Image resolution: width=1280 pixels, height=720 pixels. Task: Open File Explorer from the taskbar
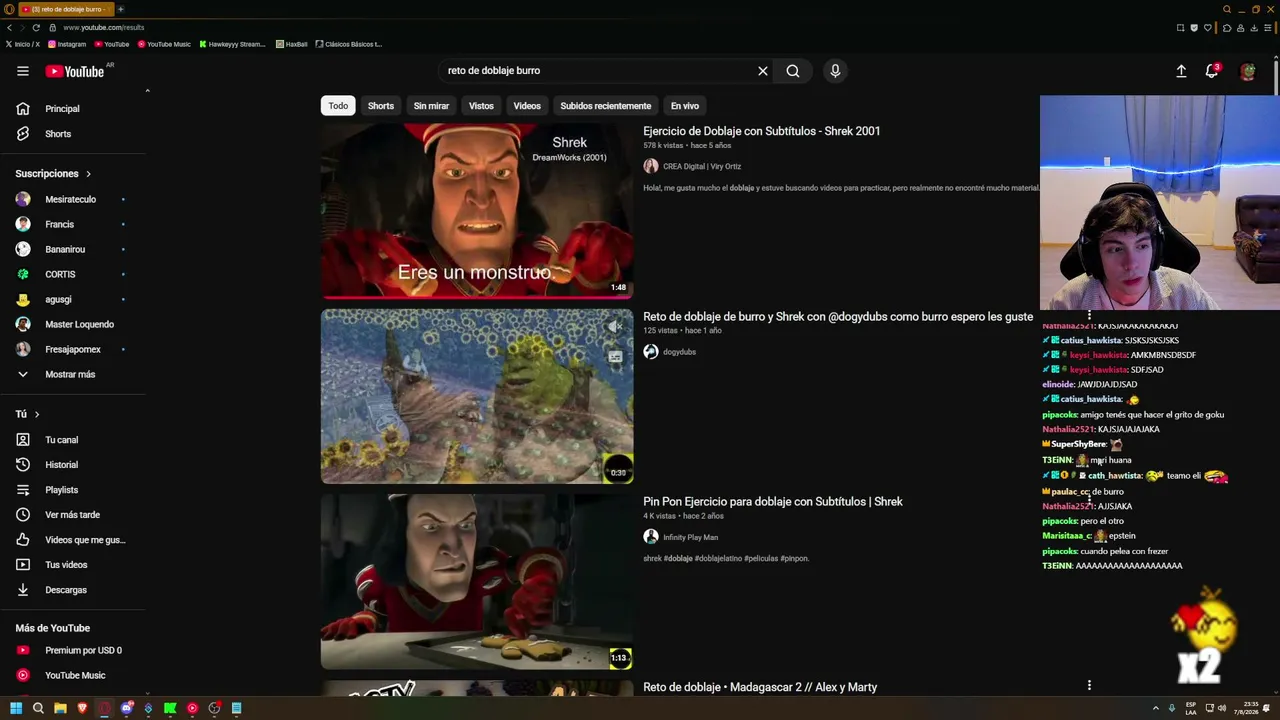pyautogui.click(x=60, y=708)
